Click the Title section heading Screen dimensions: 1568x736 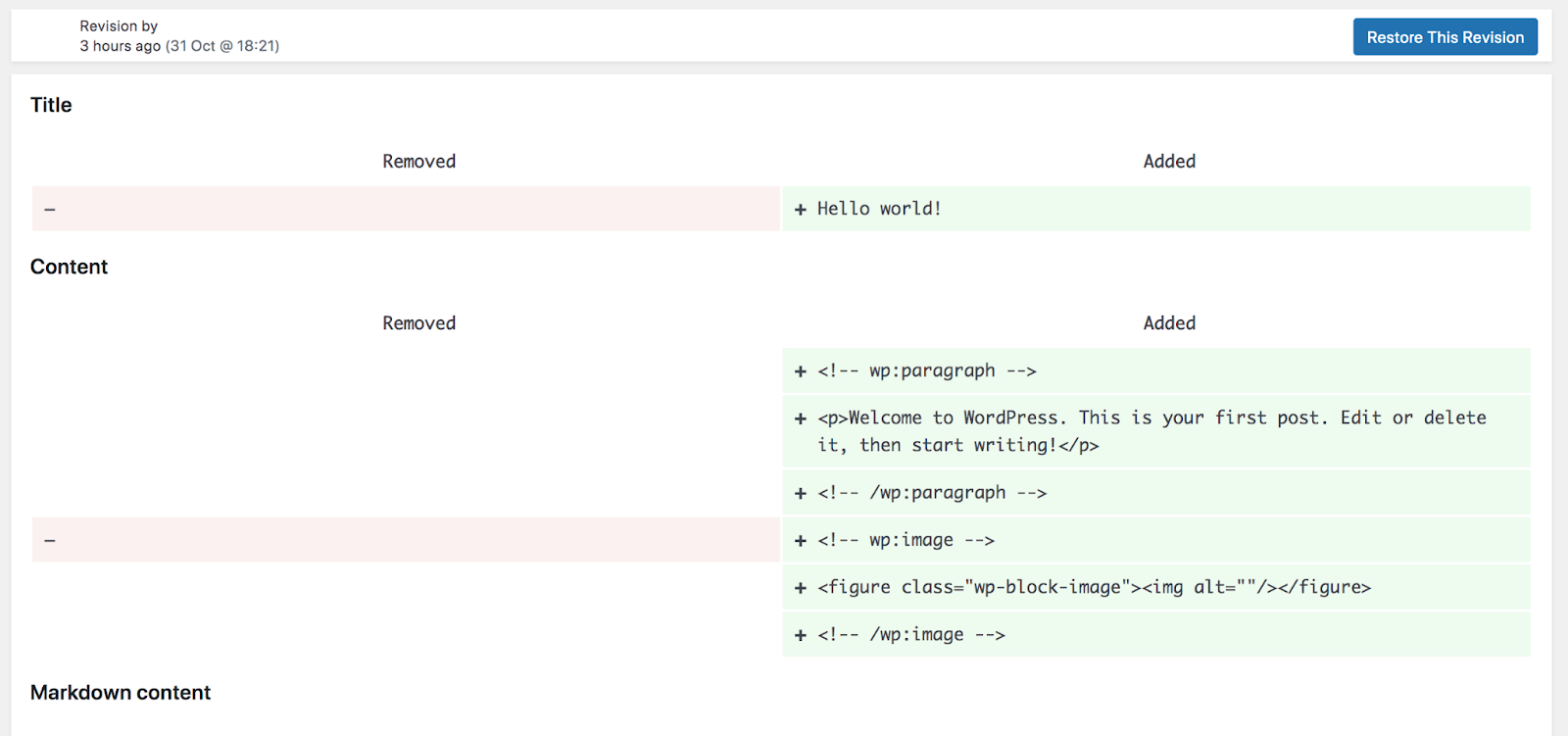click(51, 105)
